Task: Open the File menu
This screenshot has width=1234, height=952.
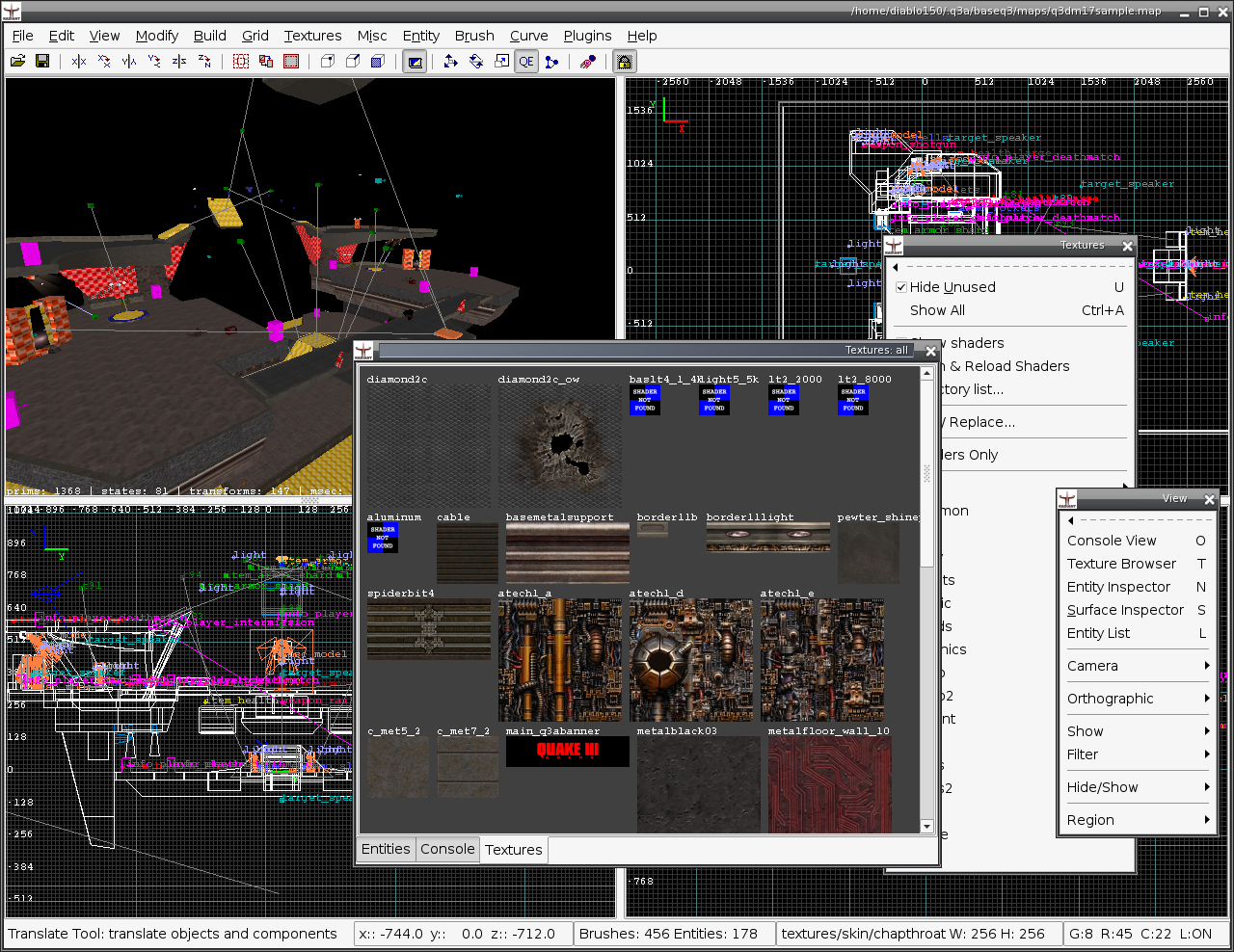Action: click(22, 36)
